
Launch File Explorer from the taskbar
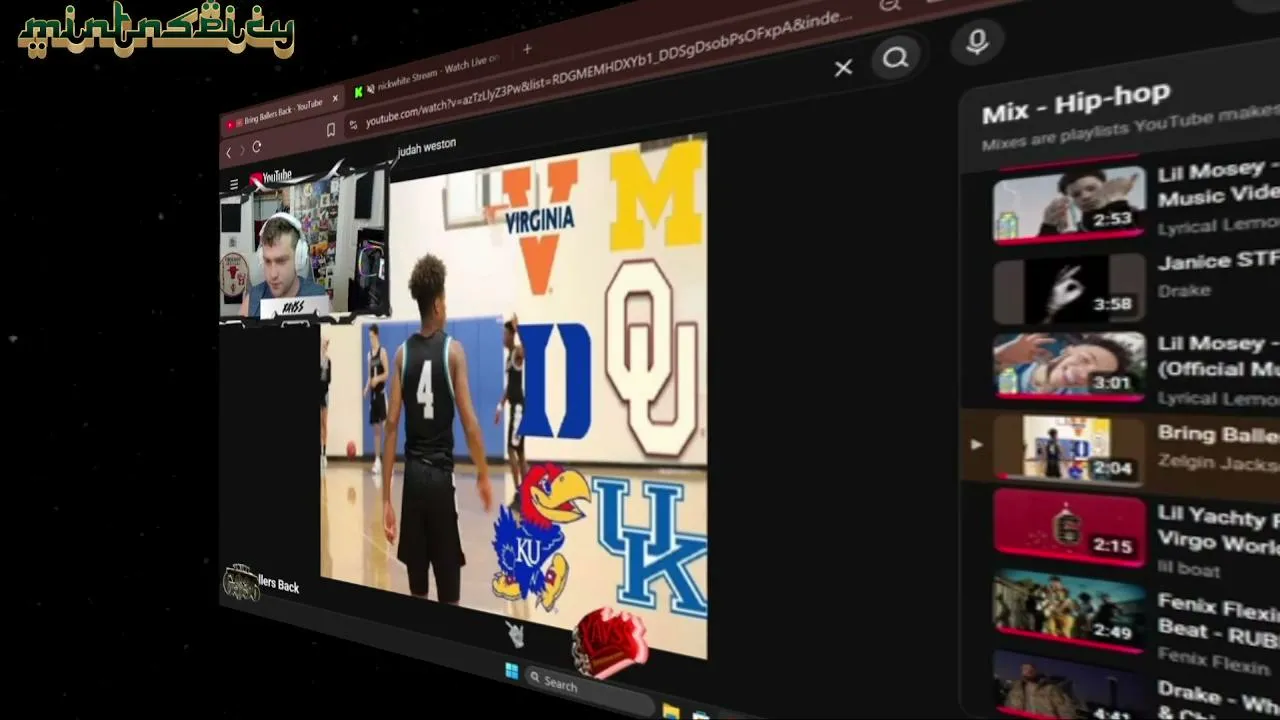[x=670, y=711]
